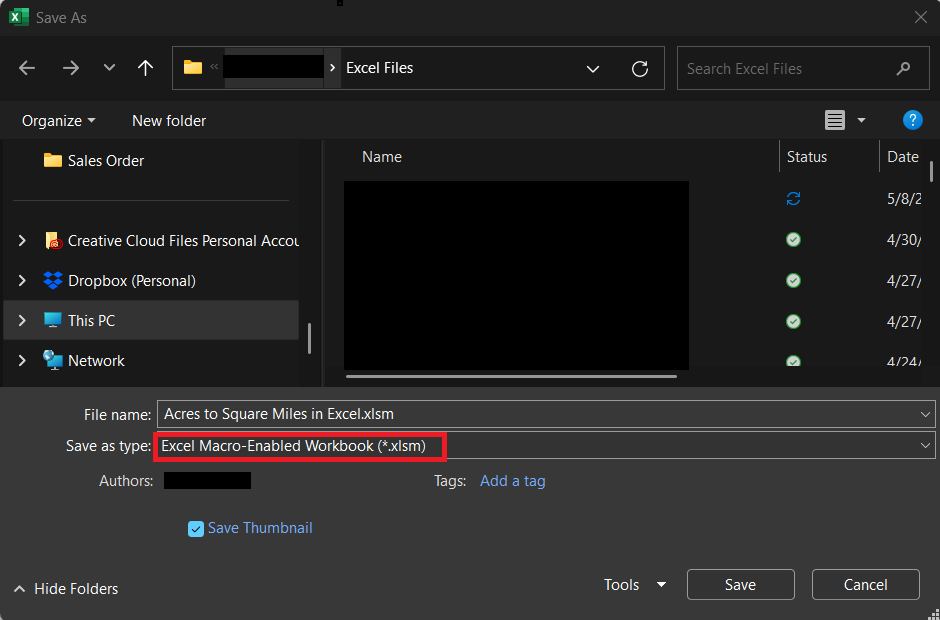The height and width of the screenshot is (620, 940).
Task: Click the Sales Order folder icon
Action: coord(53,160)
